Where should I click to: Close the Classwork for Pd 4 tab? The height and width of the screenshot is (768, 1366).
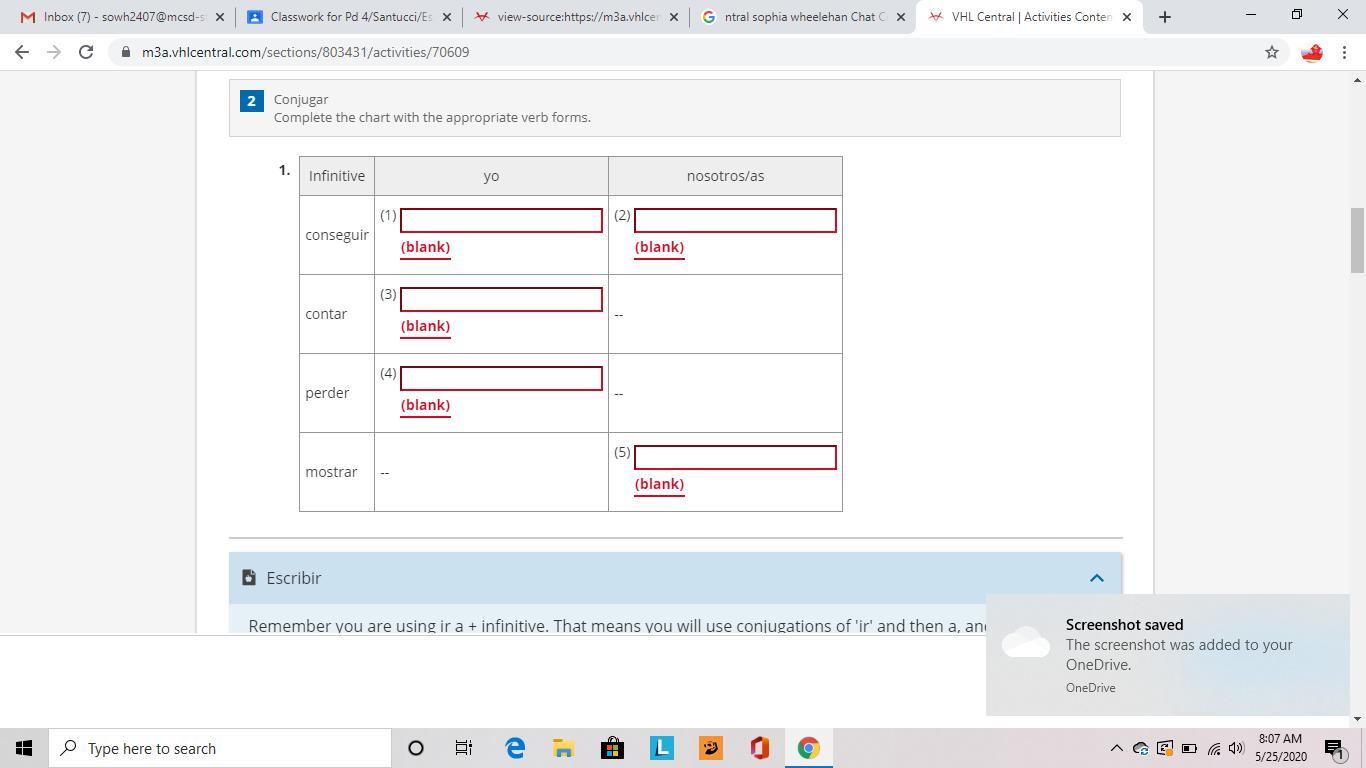[x=447, y=17]
